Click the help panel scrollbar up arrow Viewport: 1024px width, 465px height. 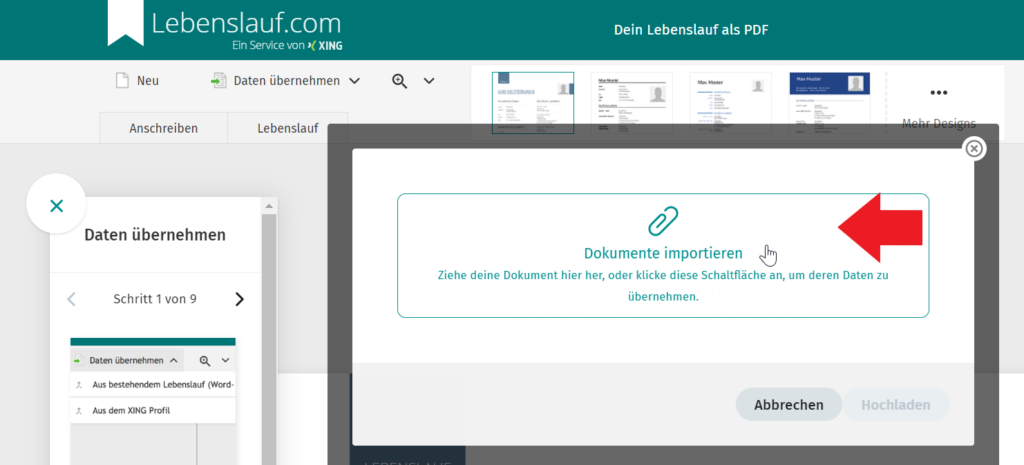click(268, 206)
